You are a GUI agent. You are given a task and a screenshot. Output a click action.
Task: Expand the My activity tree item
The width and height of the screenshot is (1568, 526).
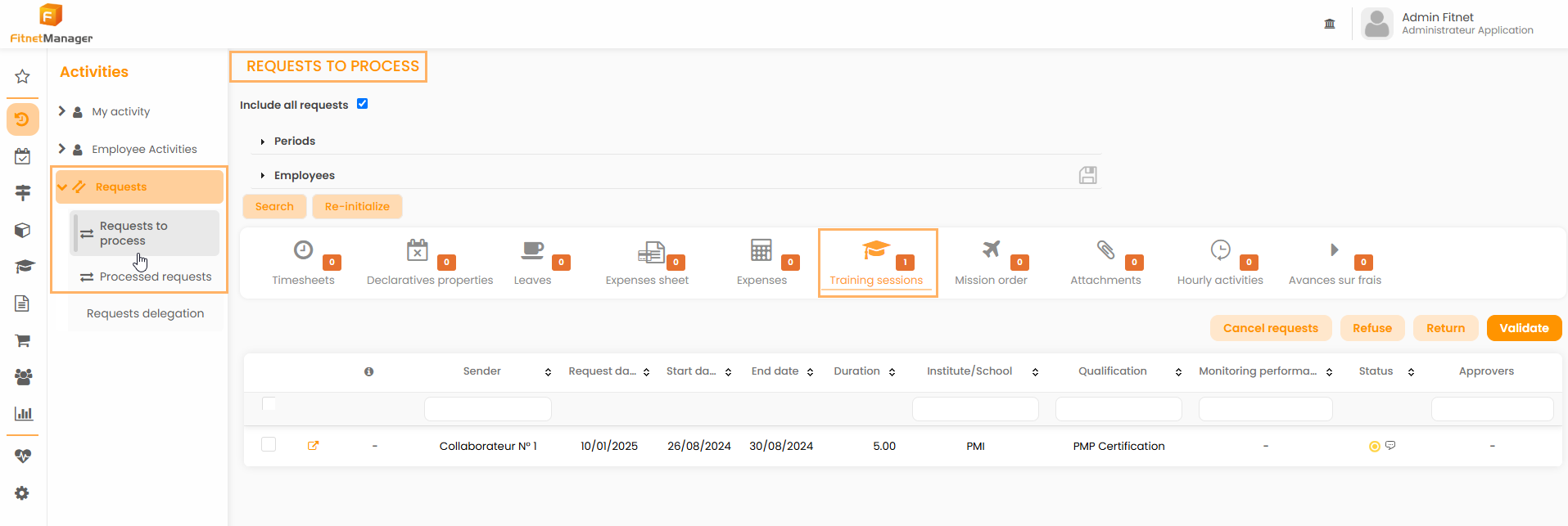[x=62, y=111]
